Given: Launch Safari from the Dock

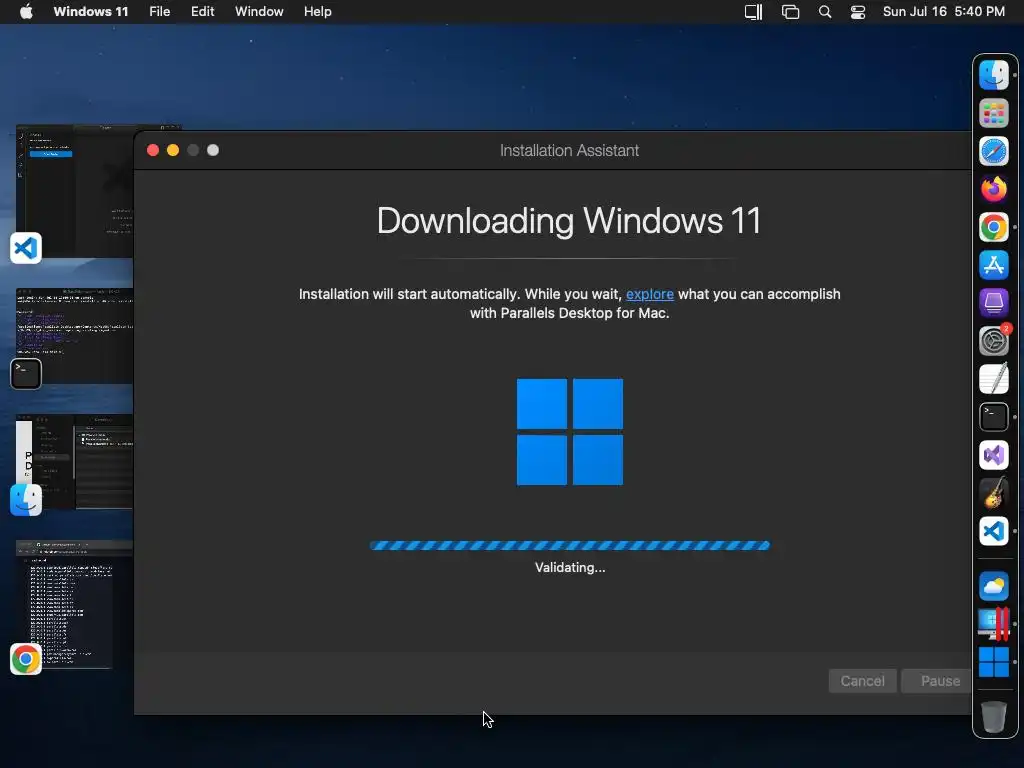Looking at the screenshot, I should [993, 151].
